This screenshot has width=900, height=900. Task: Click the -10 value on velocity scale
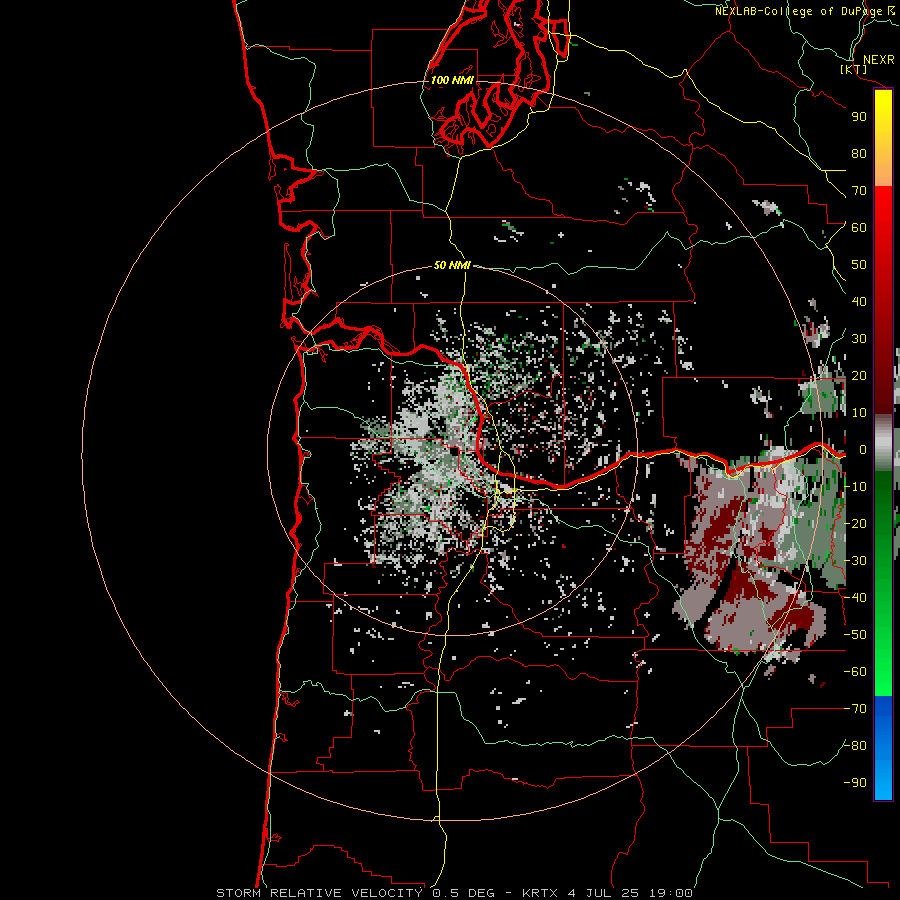pos(855,487)
